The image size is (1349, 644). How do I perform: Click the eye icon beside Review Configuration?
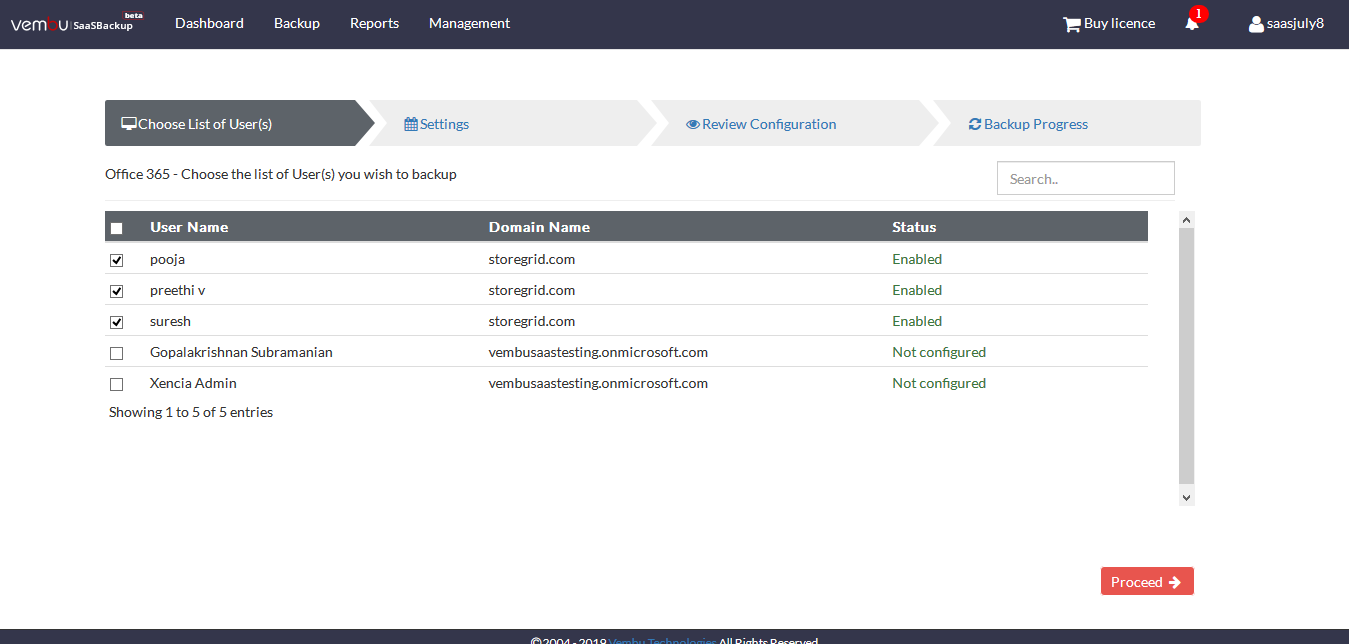tap(693, 124)
